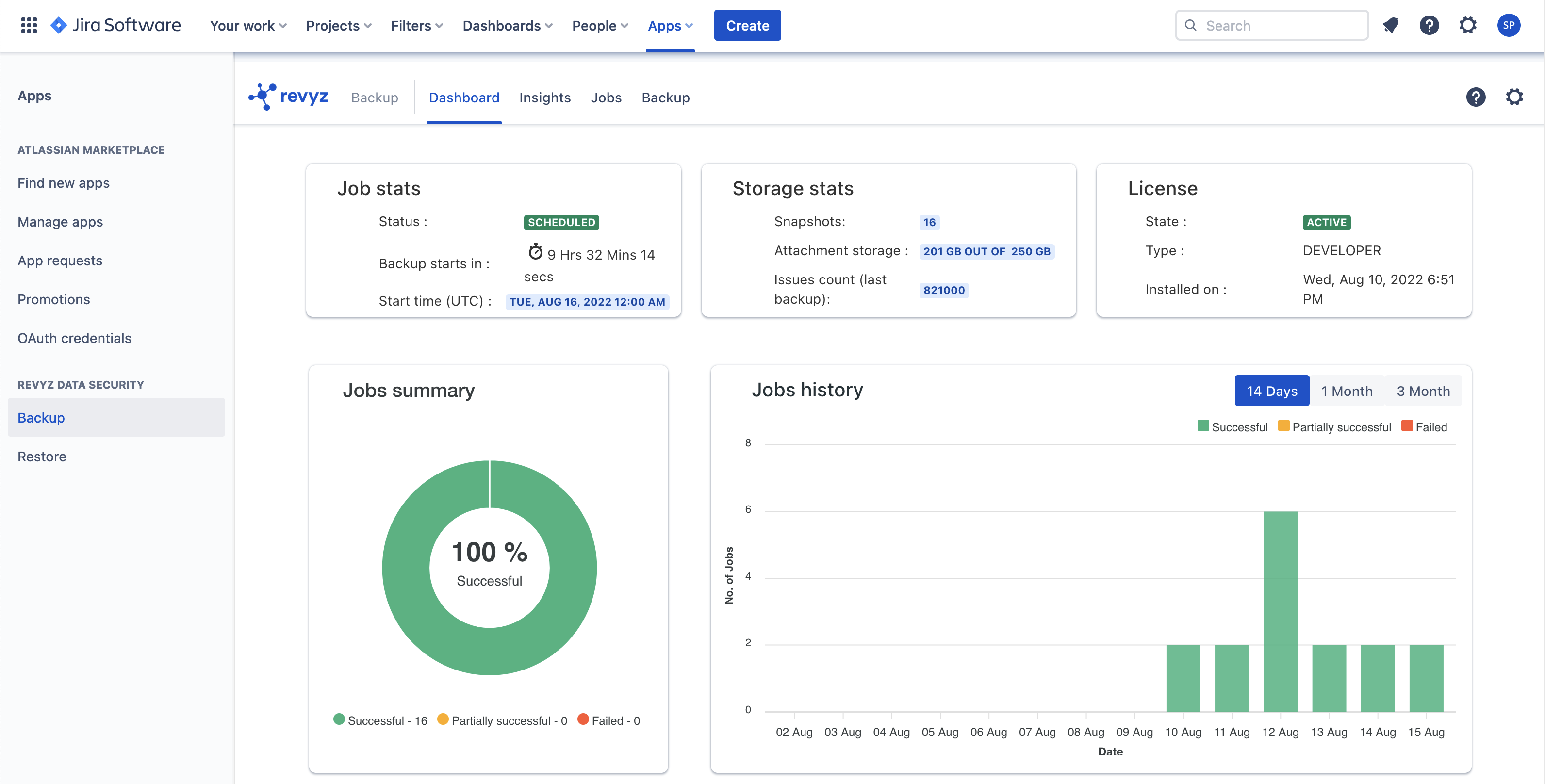Image resolution: width=1545 pixels, height=784 pixels.
Task: Expand the Your work dropdown
Action: coord(247,25)
